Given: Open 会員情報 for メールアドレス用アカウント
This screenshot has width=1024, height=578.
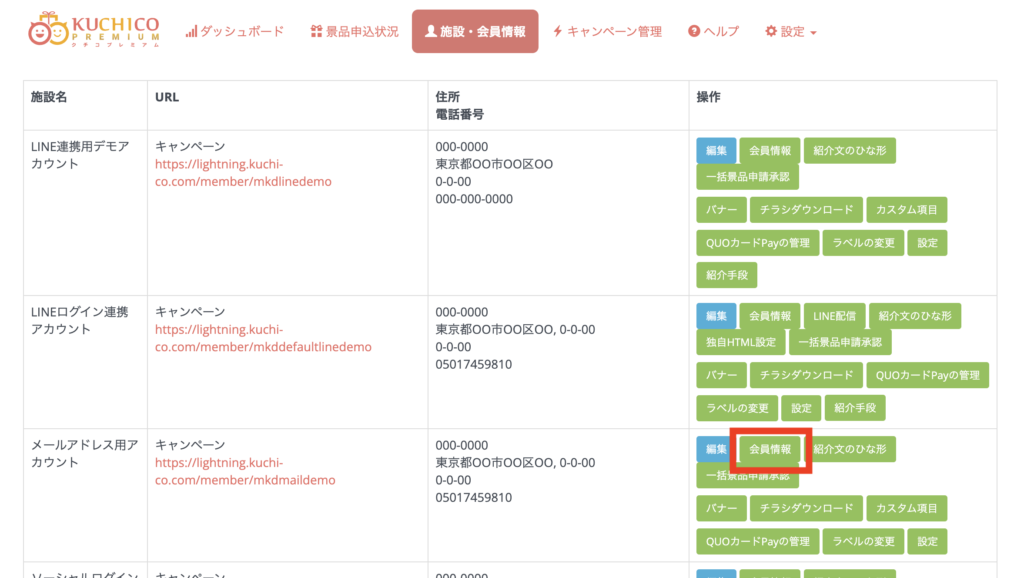Looking at the screenshot, I should 770,450.
